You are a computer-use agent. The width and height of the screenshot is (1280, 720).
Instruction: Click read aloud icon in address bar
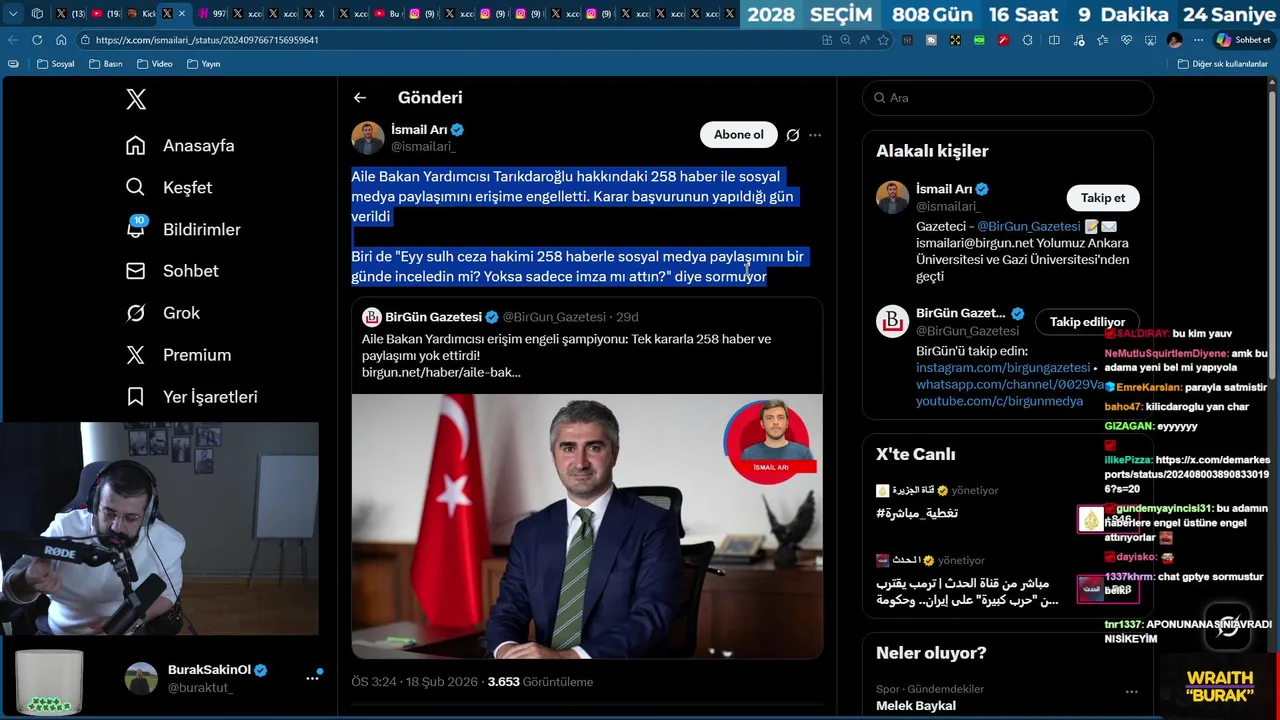click(x=864, y=40)
